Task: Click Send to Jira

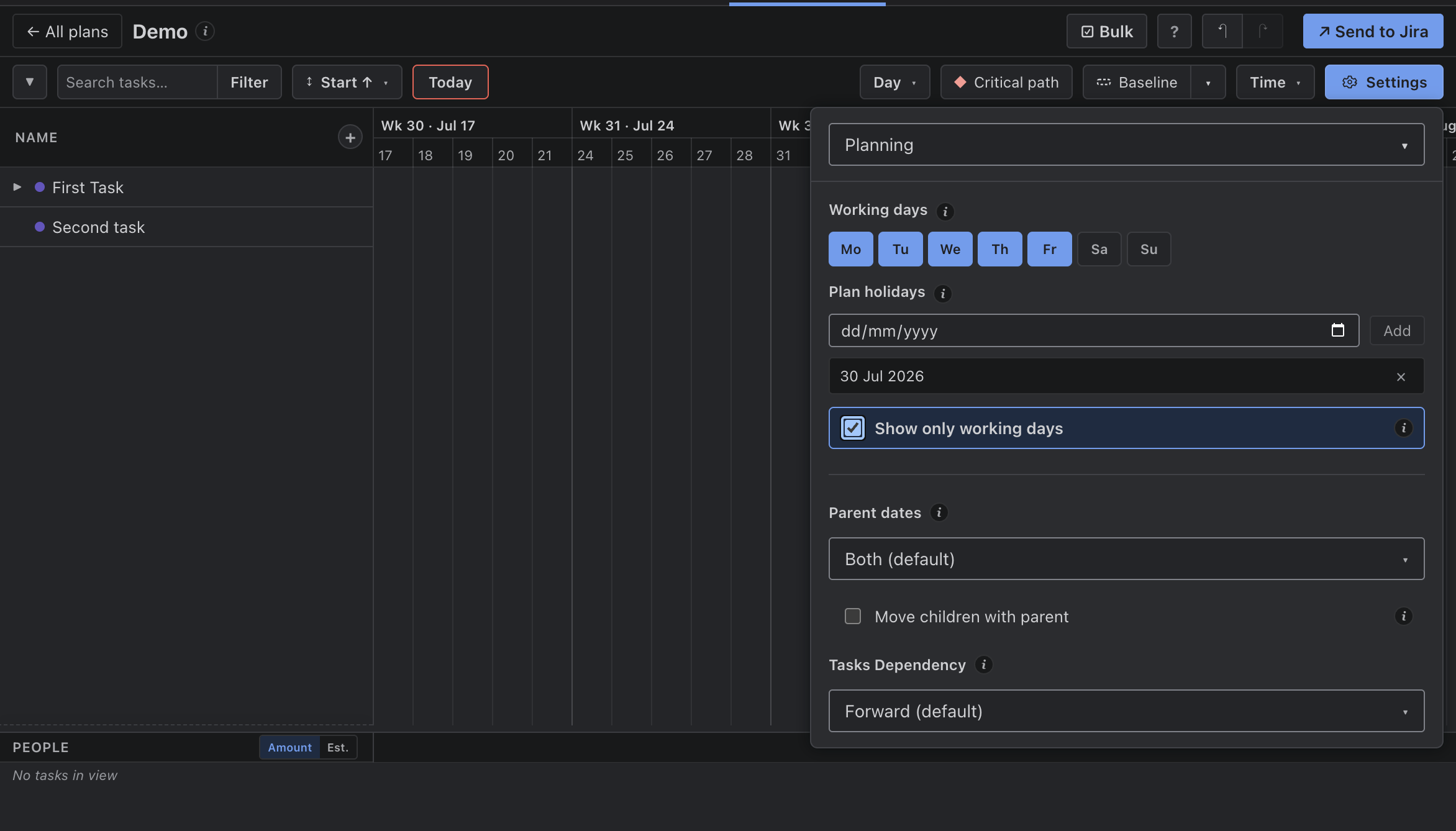Action: point(1373,32)
